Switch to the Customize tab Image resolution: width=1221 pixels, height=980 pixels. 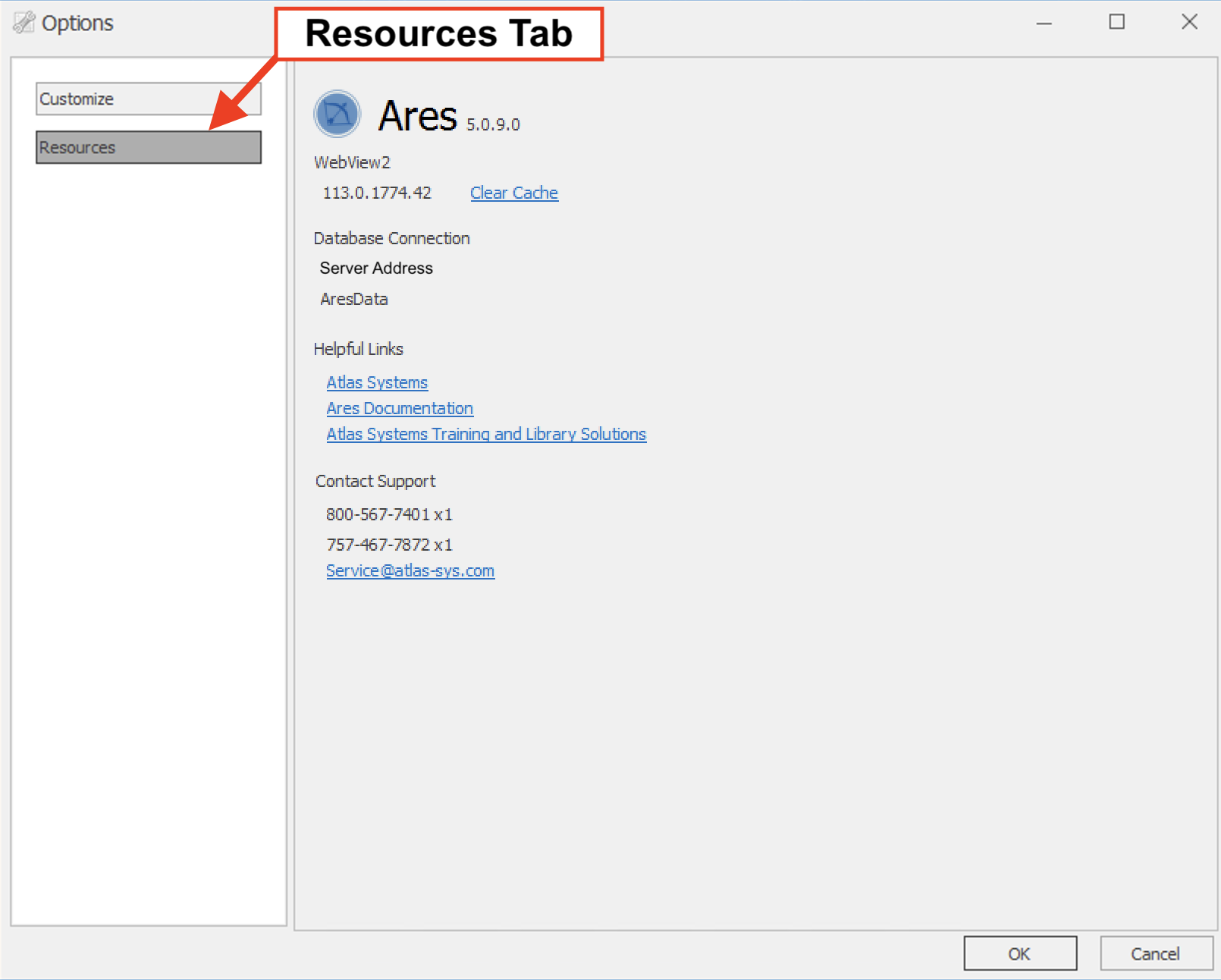148,99
